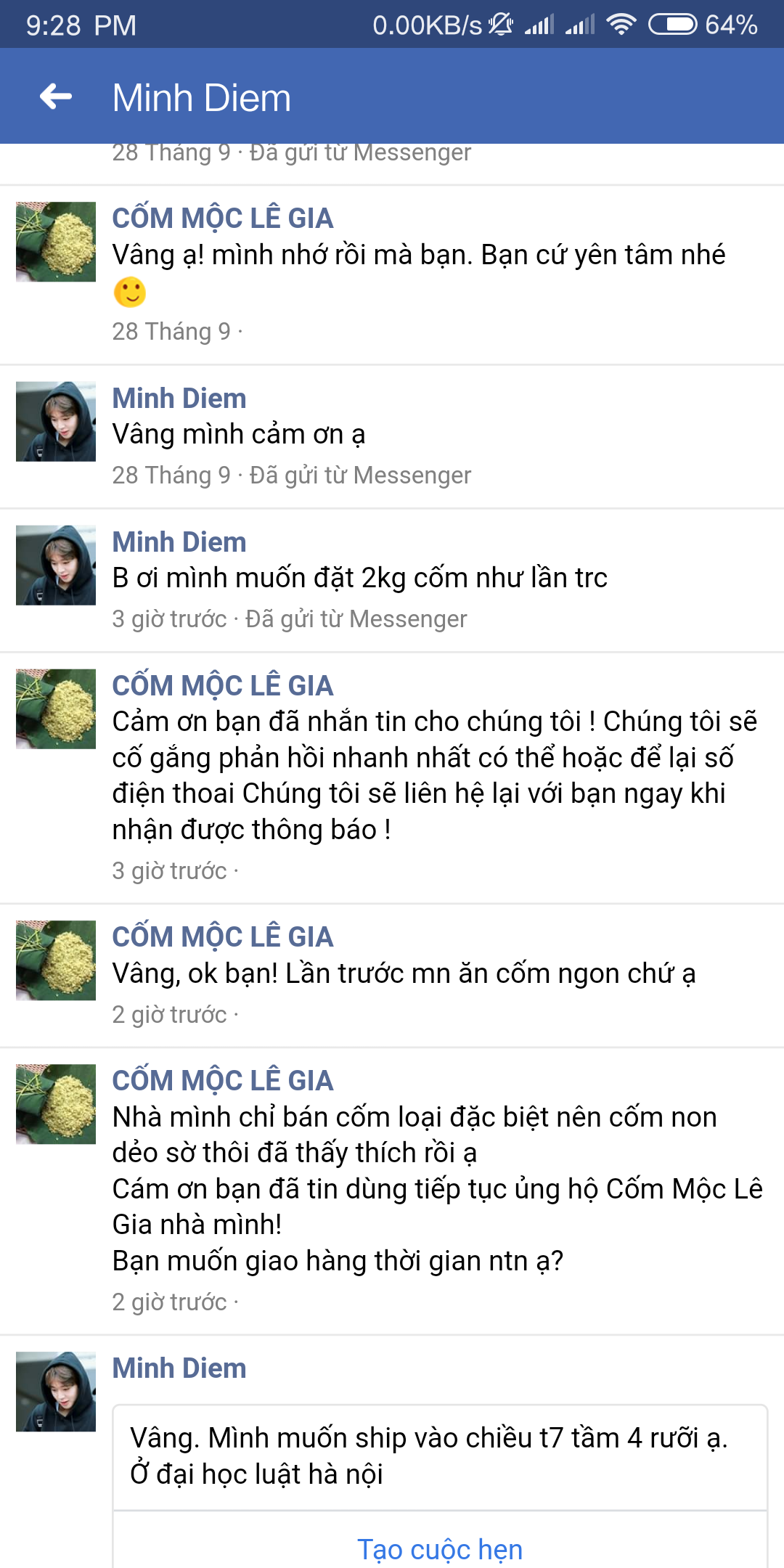Open Minh Diem avatar beside the 2kg order message
This screenshot has height=1568, width=784.
56,565
